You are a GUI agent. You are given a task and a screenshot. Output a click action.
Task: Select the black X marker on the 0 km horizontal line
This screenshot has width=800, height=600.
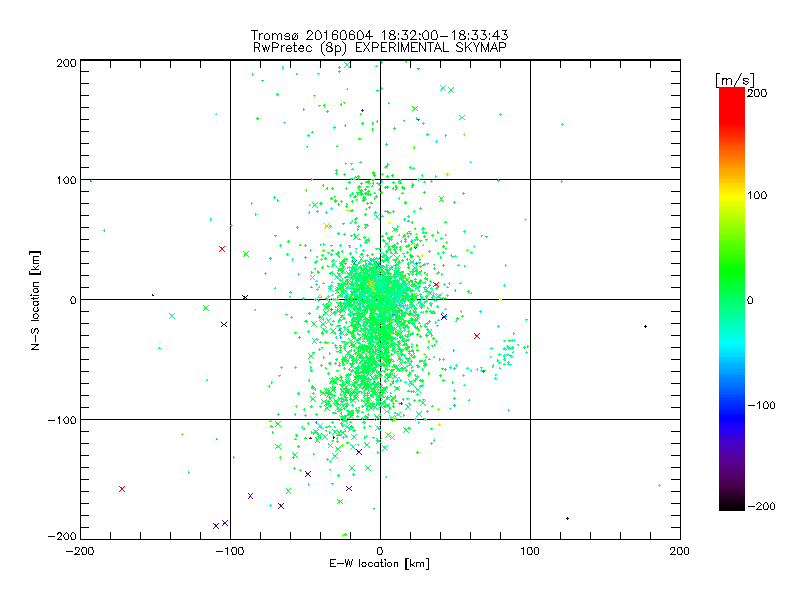[x=245, y=297]
